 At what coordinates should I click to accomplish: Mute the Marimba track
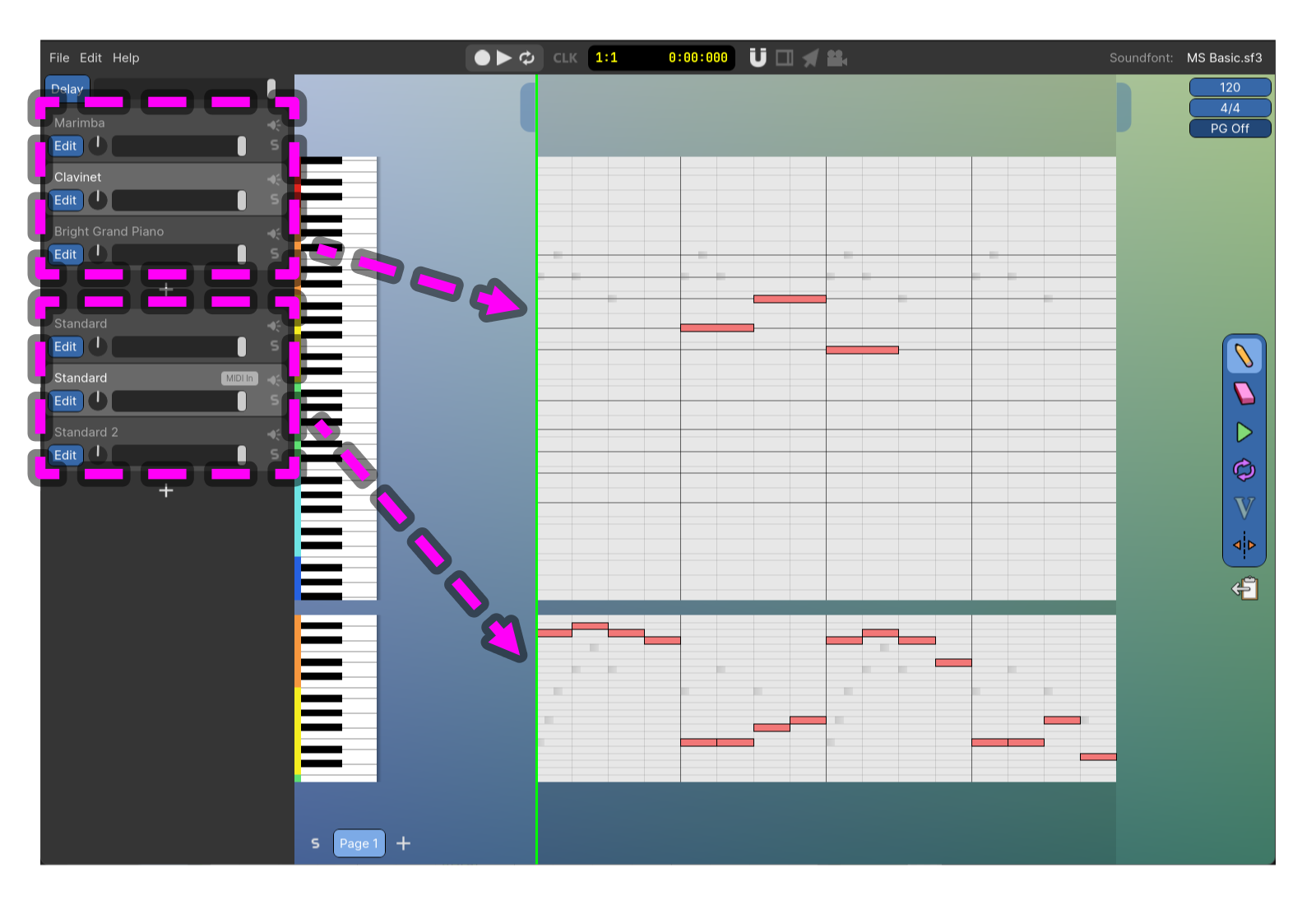tap(272, 123)
